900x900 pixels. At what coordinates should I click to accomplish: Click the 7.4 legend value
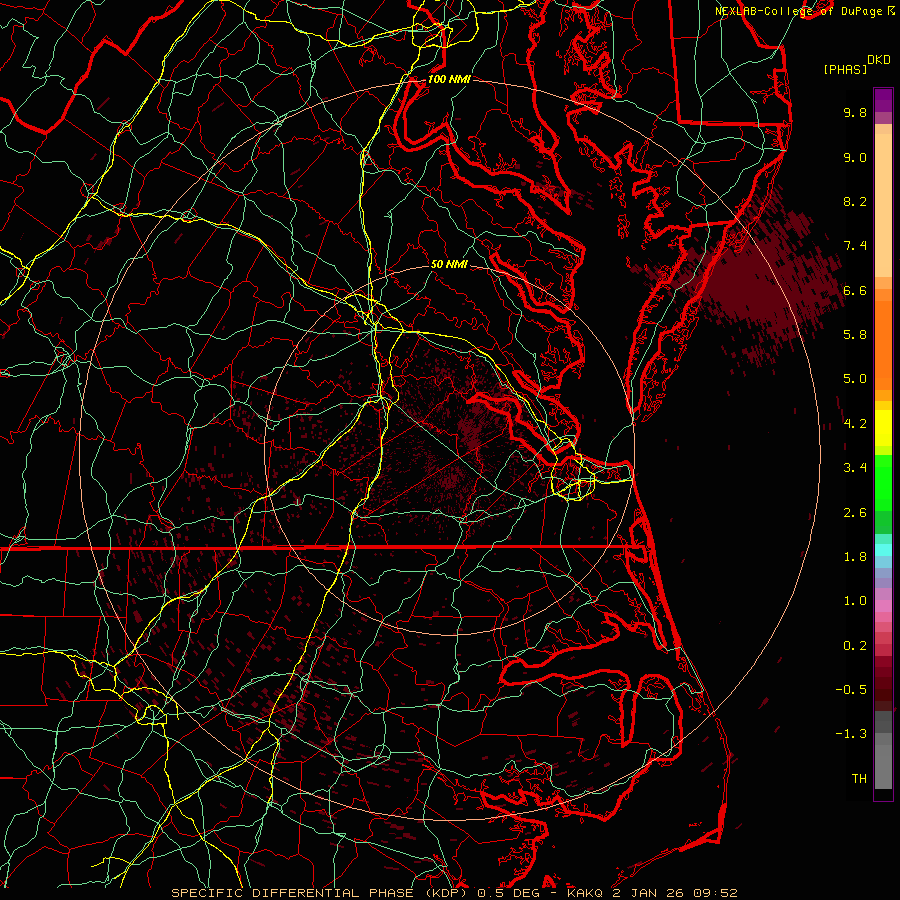855,246
